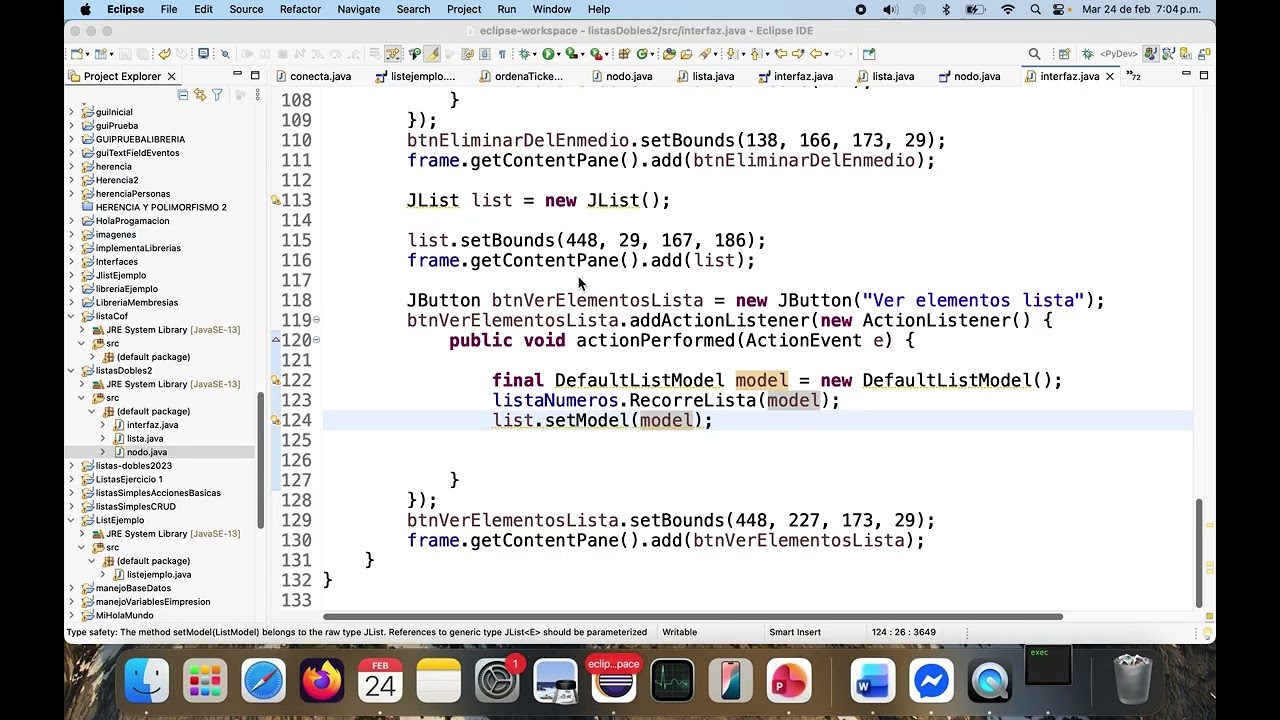Click the Open Perspective icon
The image size is (1280, 720).
[1064, 53]
